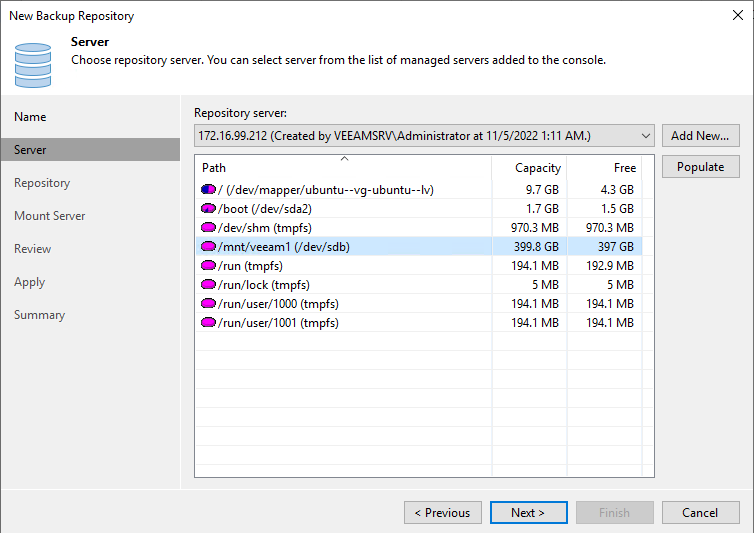The height and width of the screenshot is (533, 754).
Task: Click the /run/user/1000 disk icon
Action: coord(209,304)
